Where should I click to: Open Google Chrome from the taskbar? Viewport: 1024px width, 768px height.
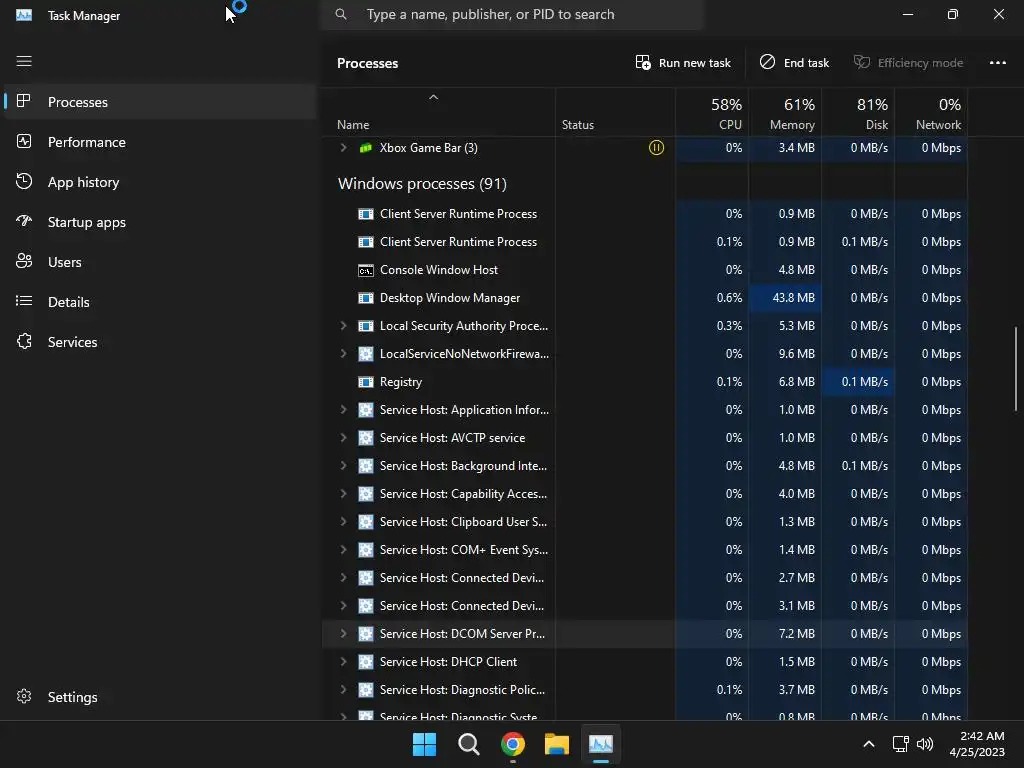point(513,744)
